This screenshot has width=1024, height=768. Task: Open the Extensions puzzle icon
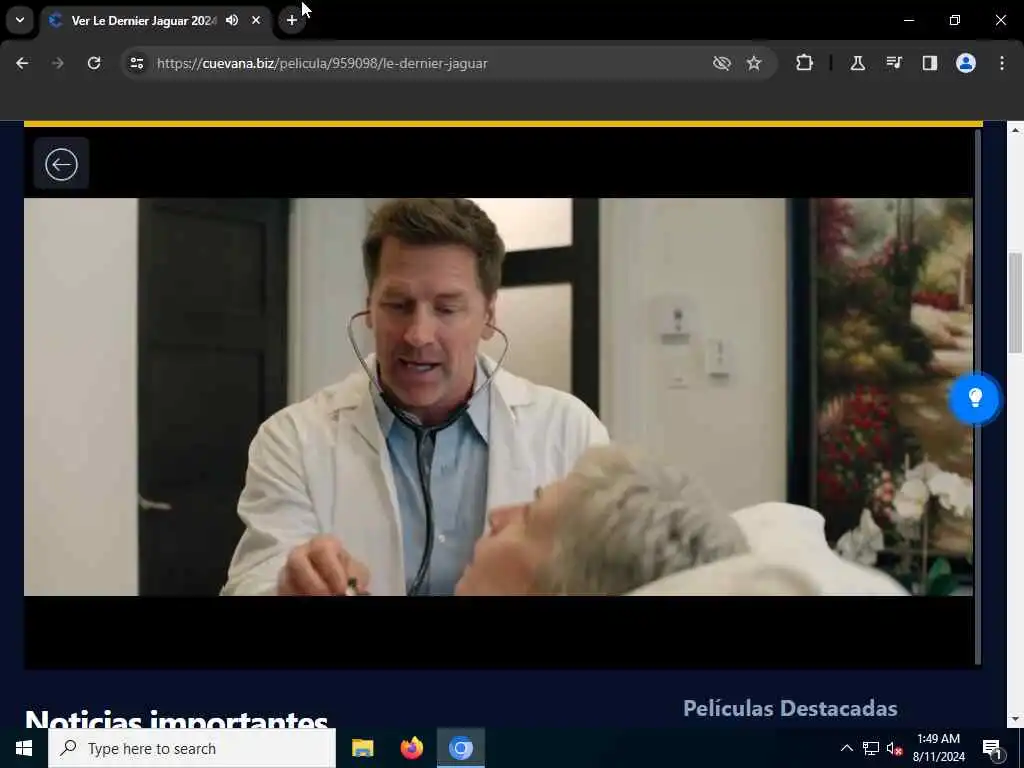coord(805,63)
